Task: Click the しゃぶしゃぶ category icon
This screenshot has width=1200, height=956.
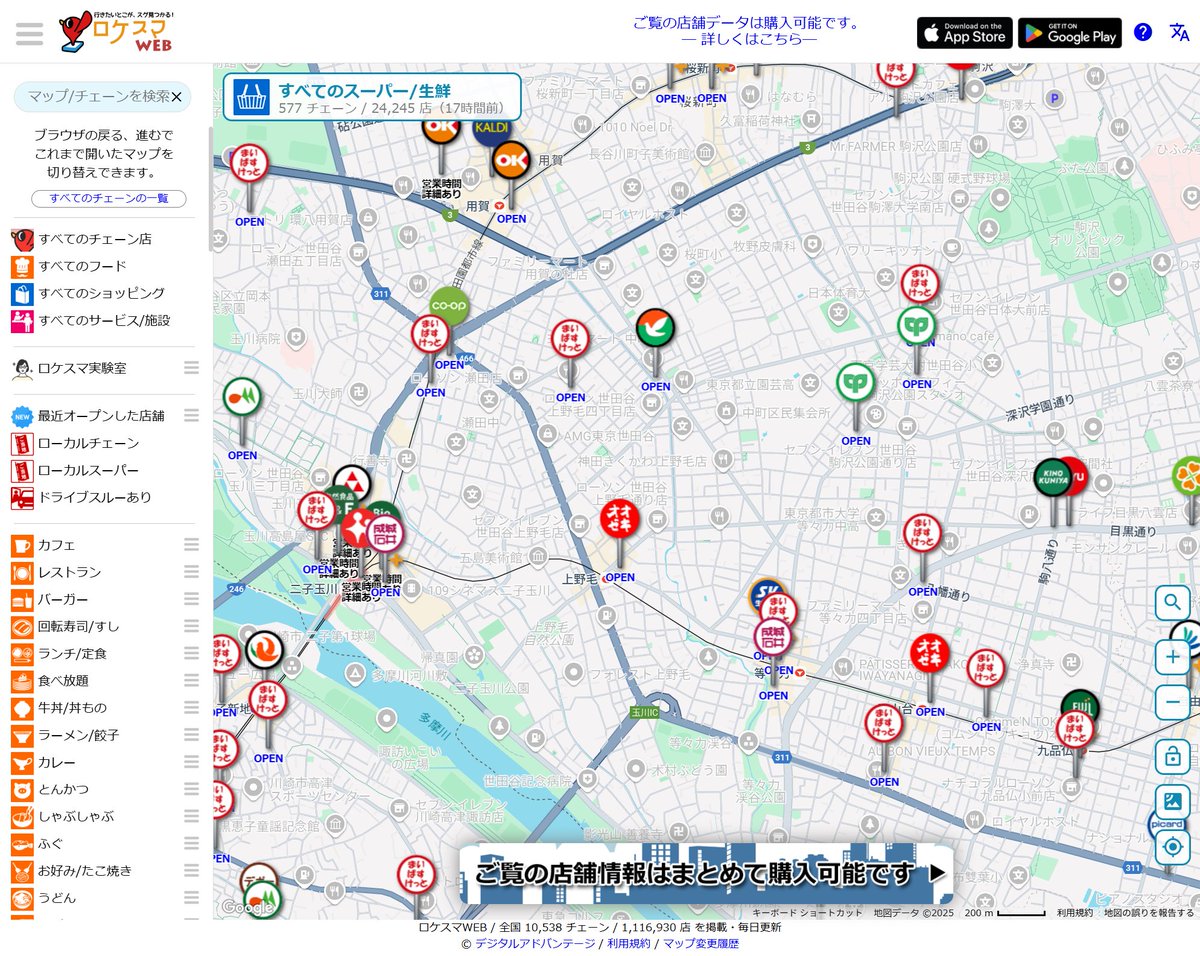Action: 22,816
